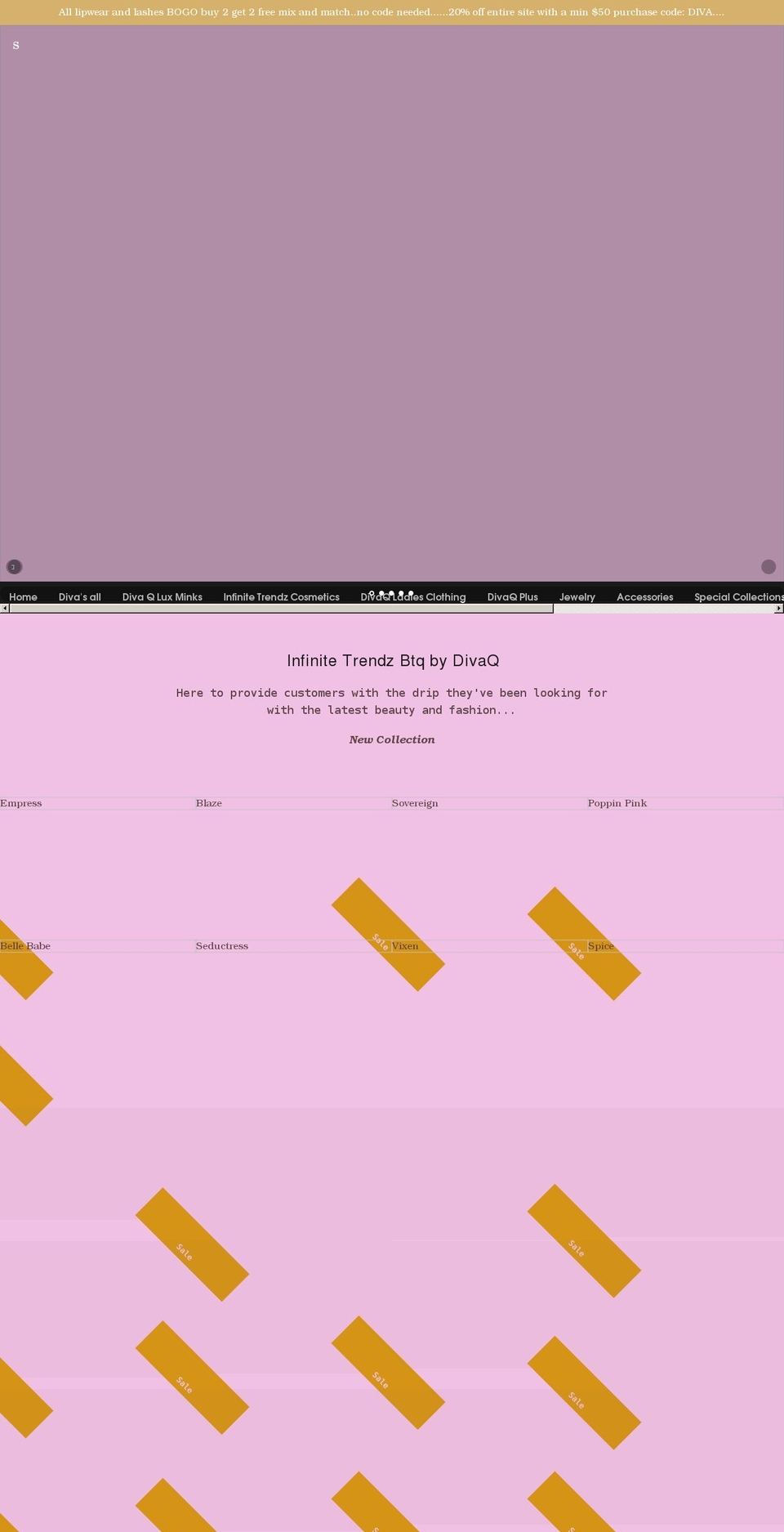Click the next slide circle button
This screenshot has width=784, height=1532.
click(x=768, y=566)
